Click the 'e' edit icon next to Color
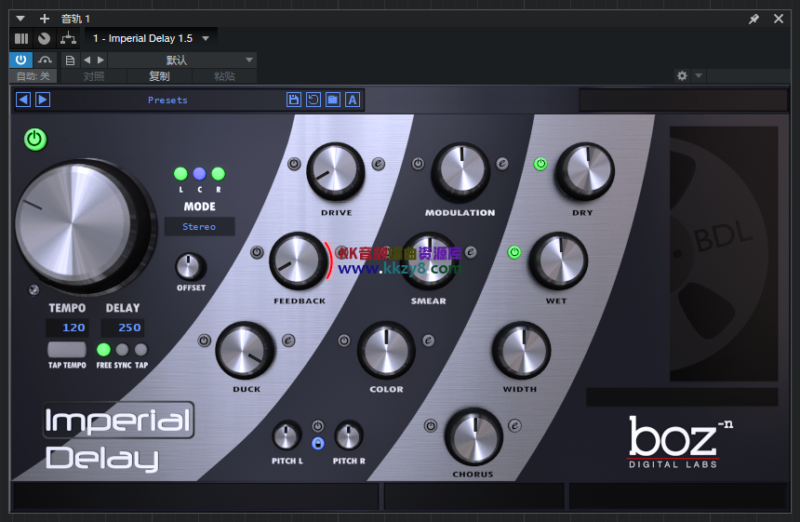 pos(429,340)
